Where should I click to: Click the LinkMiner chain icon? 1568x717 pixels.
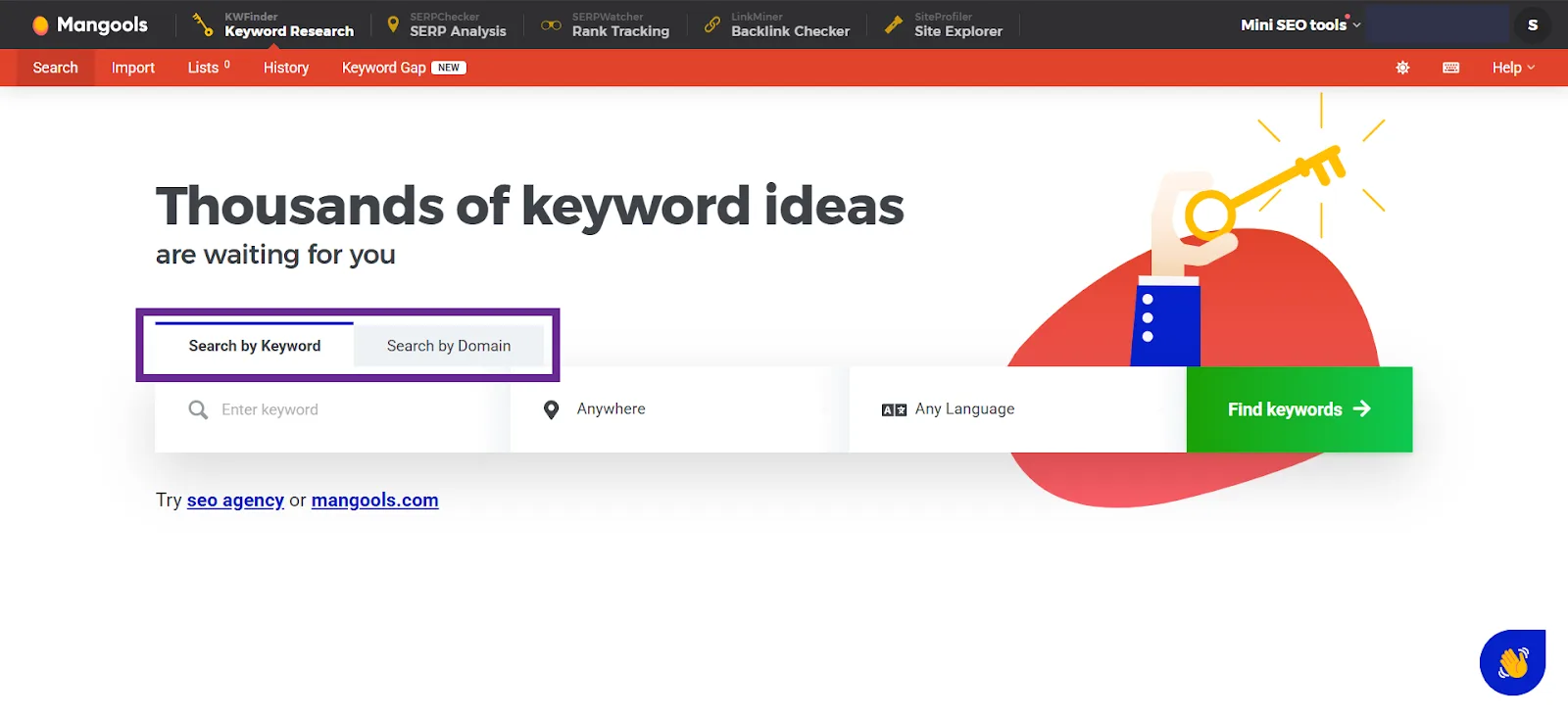coord(712,24)
